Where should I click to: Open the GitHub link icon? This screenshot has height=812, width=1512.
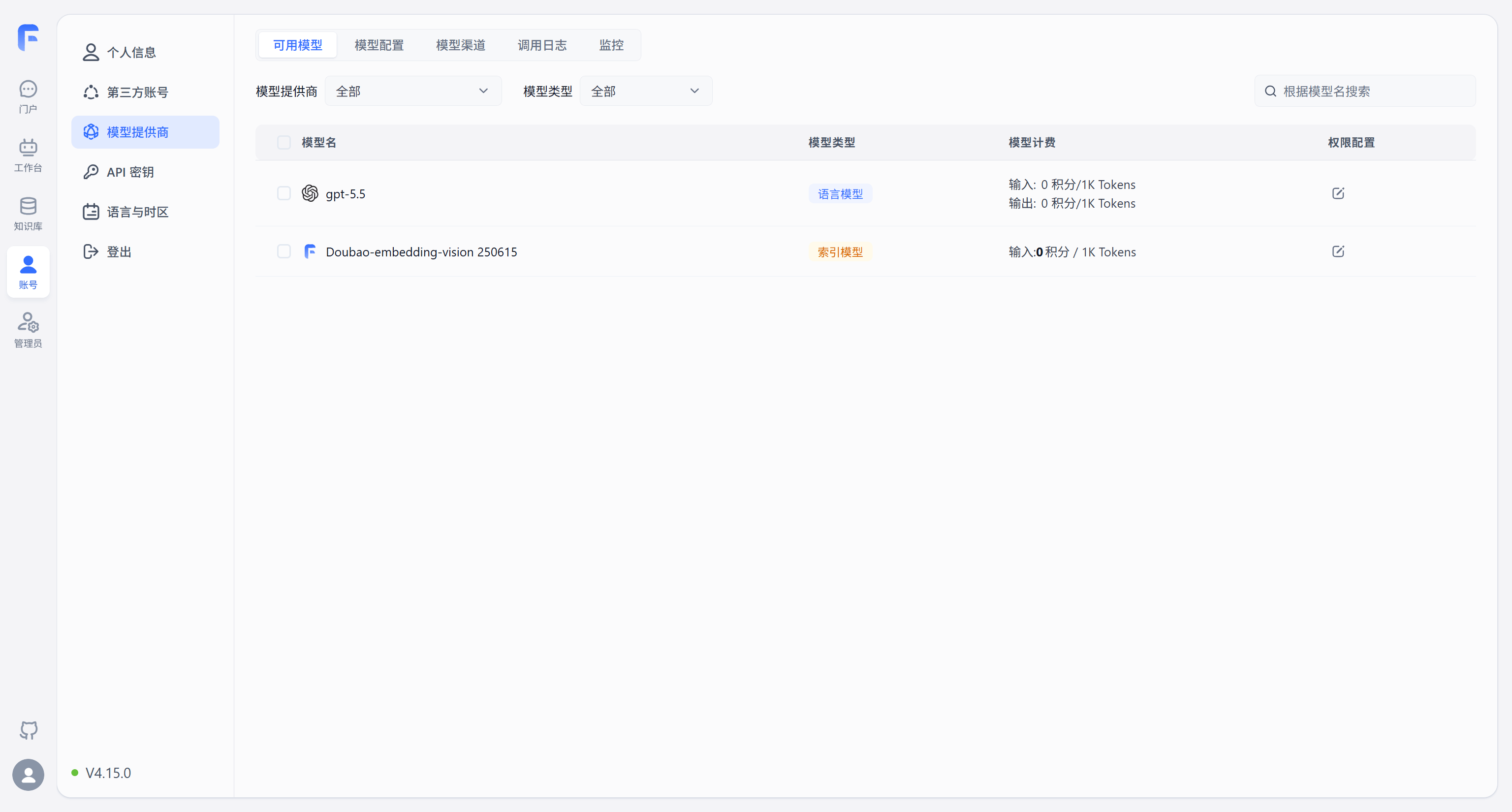(28, 730)
